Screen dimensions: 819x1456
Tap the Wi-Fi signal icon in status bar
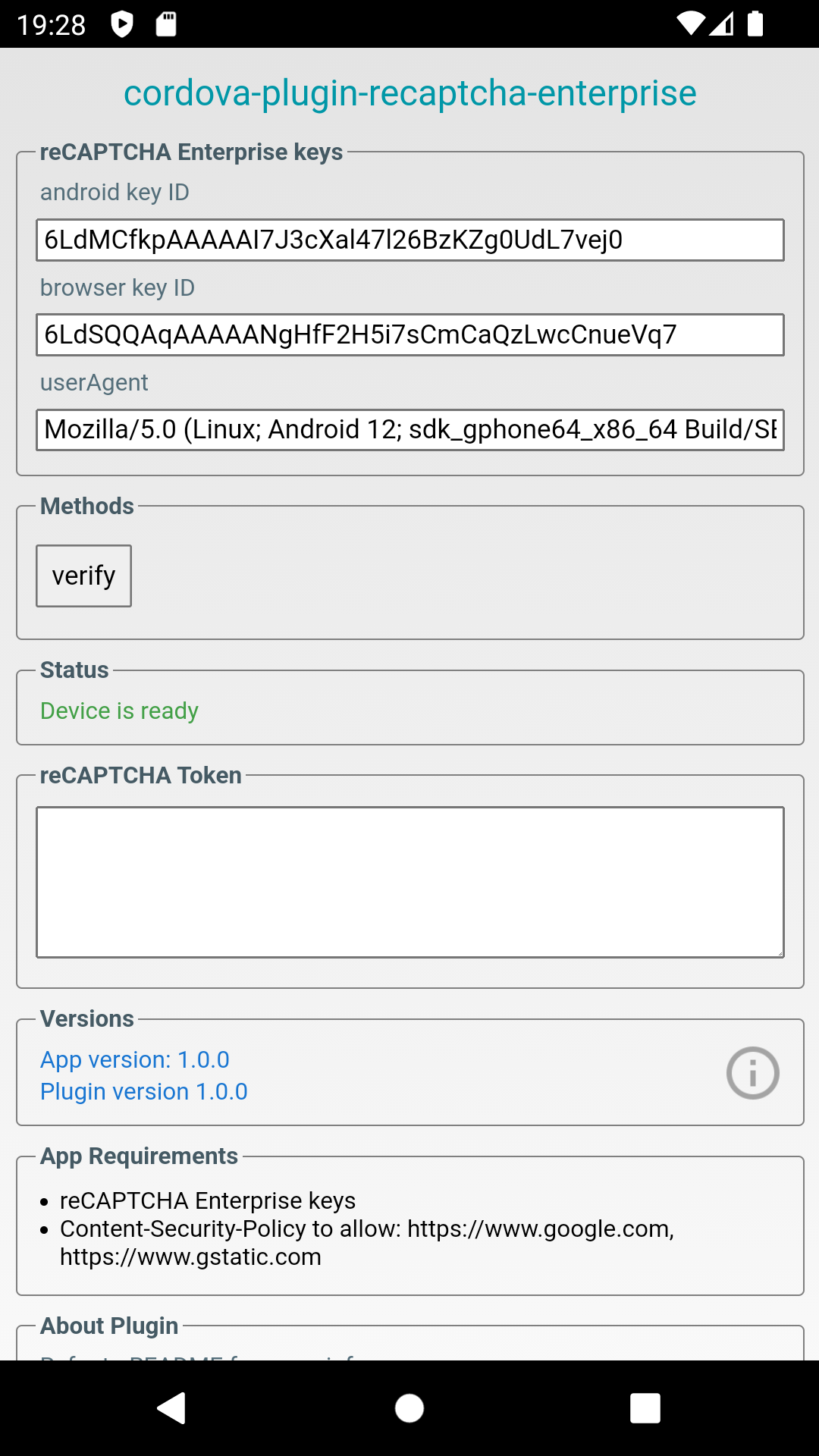coord(690,24)
